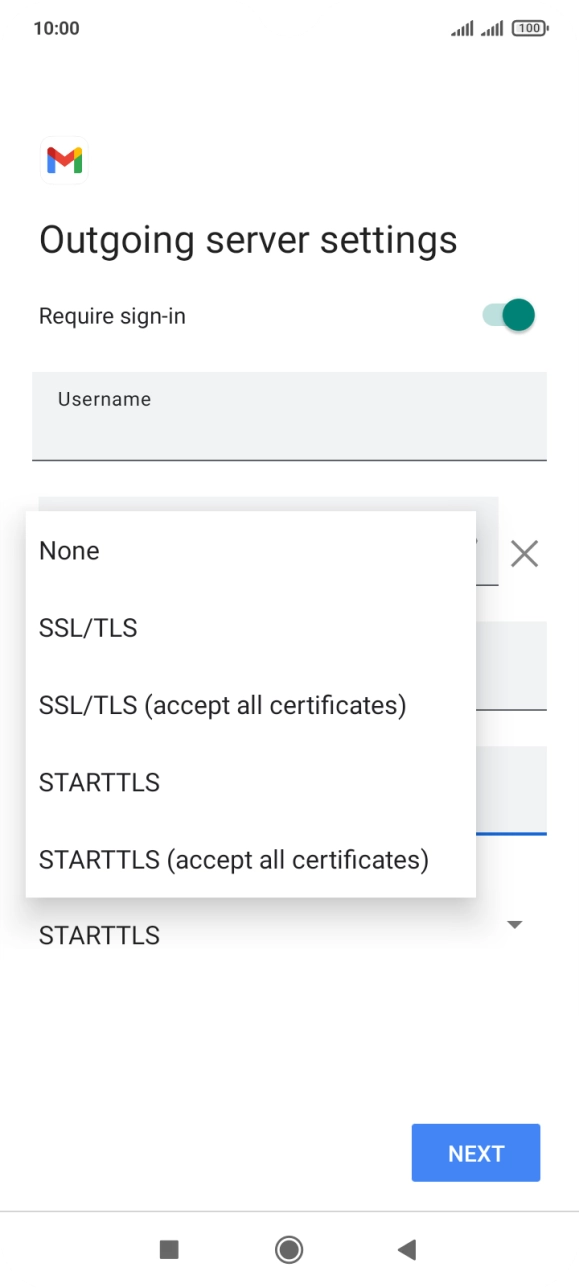Open recent apps with the square icon

click(169, 1249)
